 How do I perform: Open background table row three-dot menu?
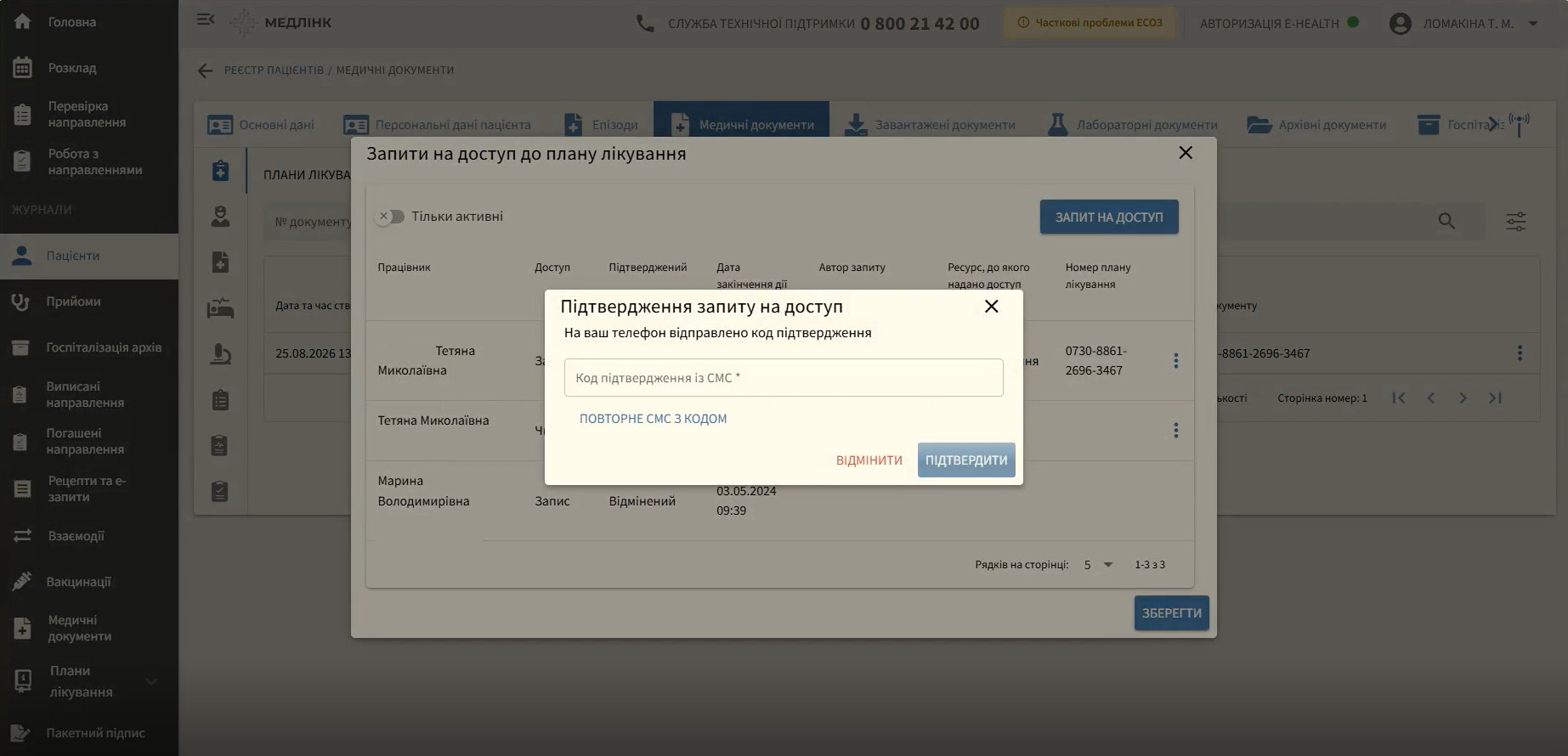point(1520,353)
